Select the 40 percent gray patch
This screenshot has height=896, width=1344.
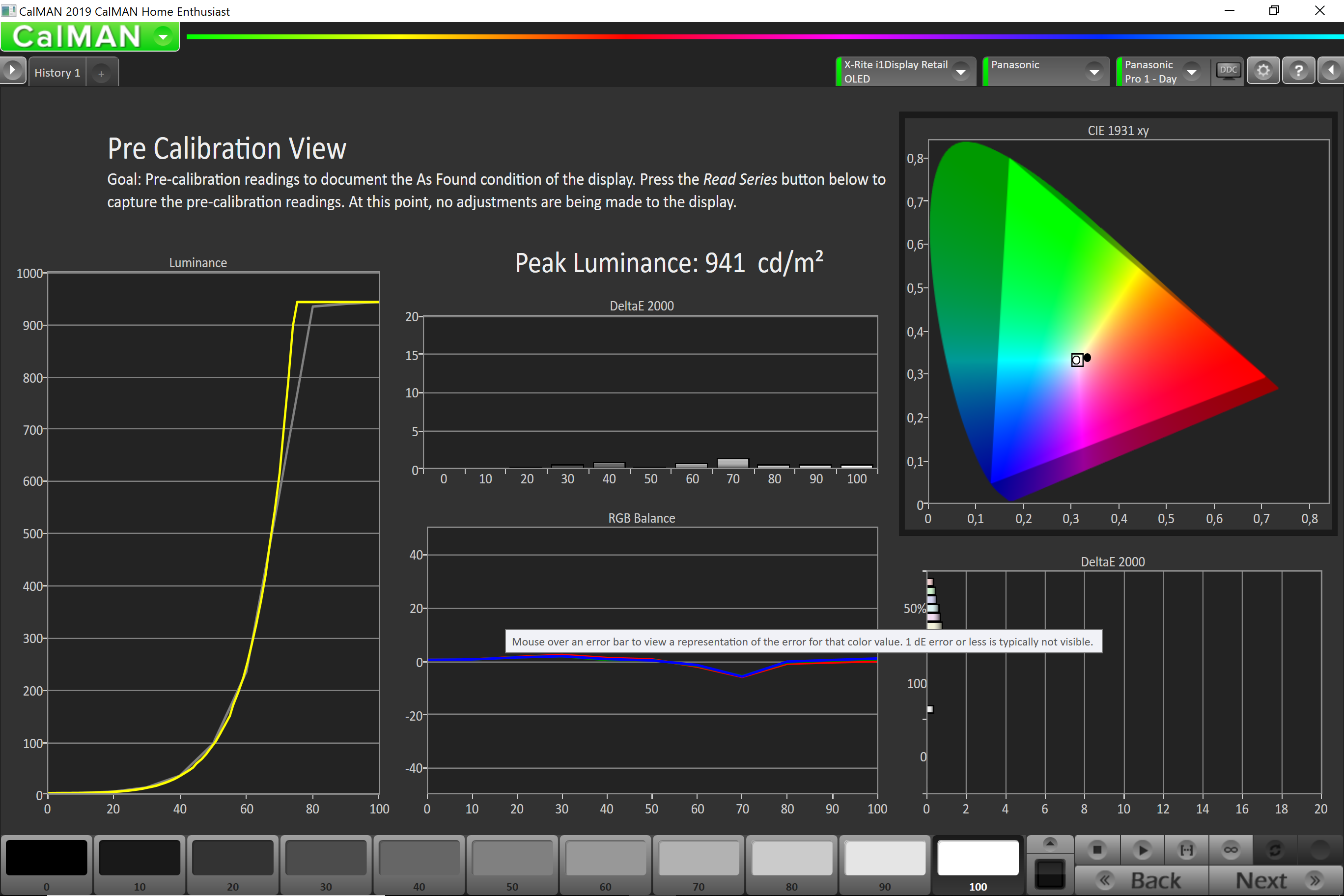[x=419, y=865]
